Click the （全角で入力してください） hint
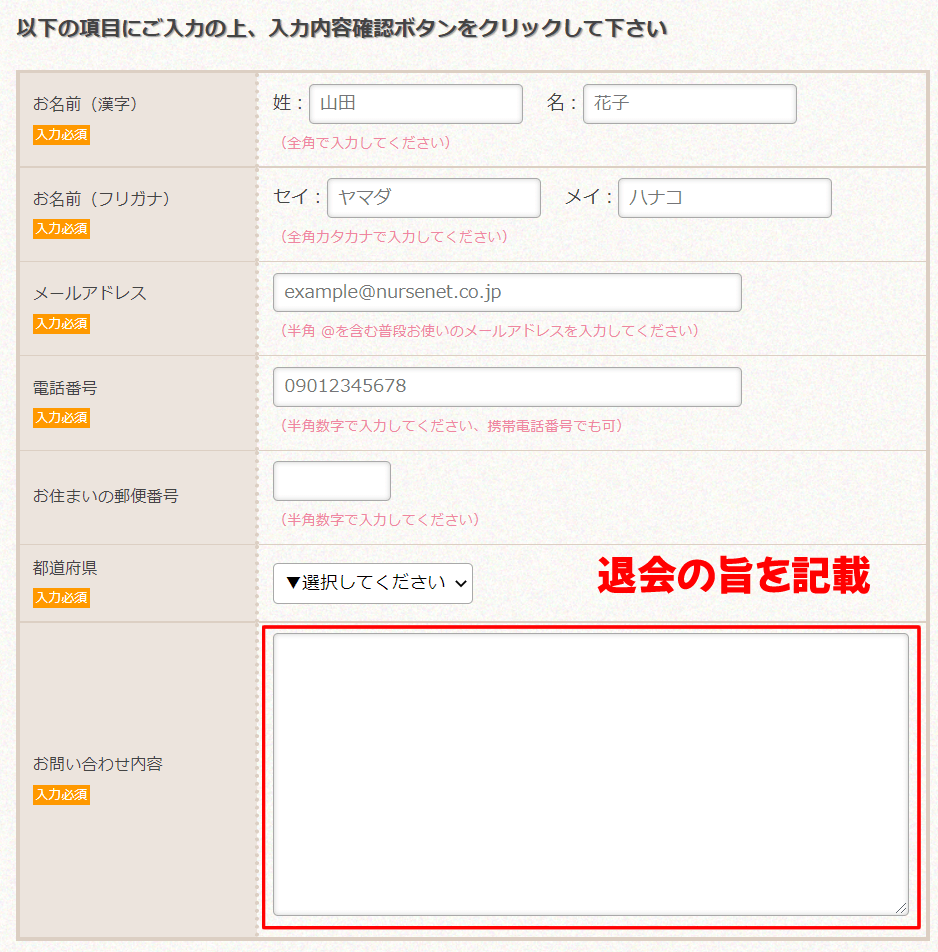The image size is (938, 952). coord(364,143)
